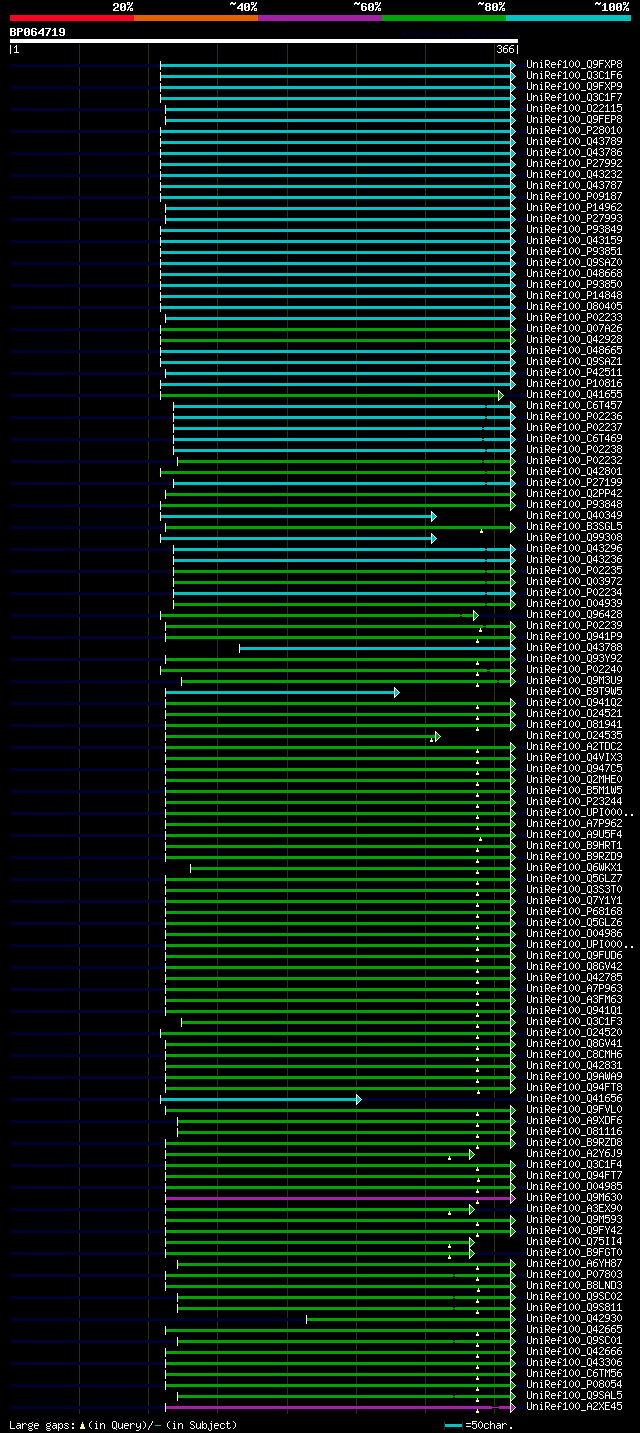Click the cyan ~100% identity legend segment
Screen dimensions: 640x1433
(568, 18)
